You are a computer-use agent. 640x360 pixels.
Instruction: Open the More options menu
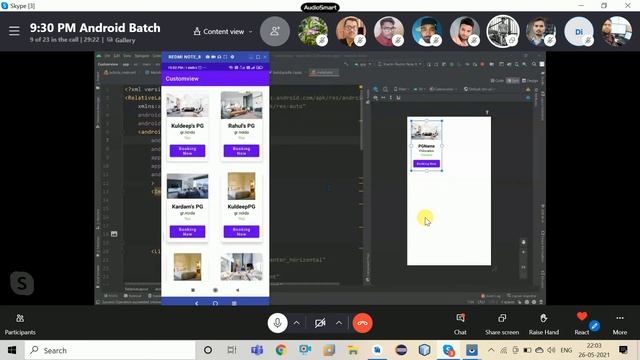click(620, 324)
